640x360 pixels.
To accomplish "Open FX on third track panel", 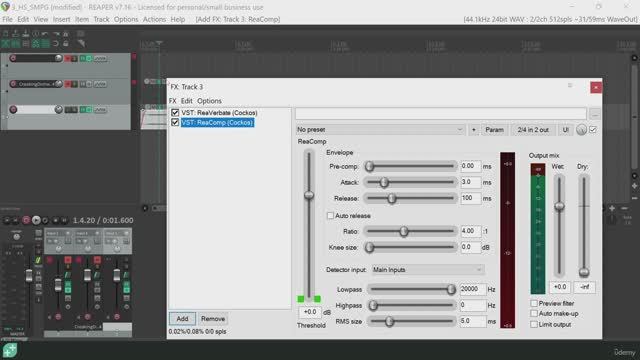I will pos(83,109).
